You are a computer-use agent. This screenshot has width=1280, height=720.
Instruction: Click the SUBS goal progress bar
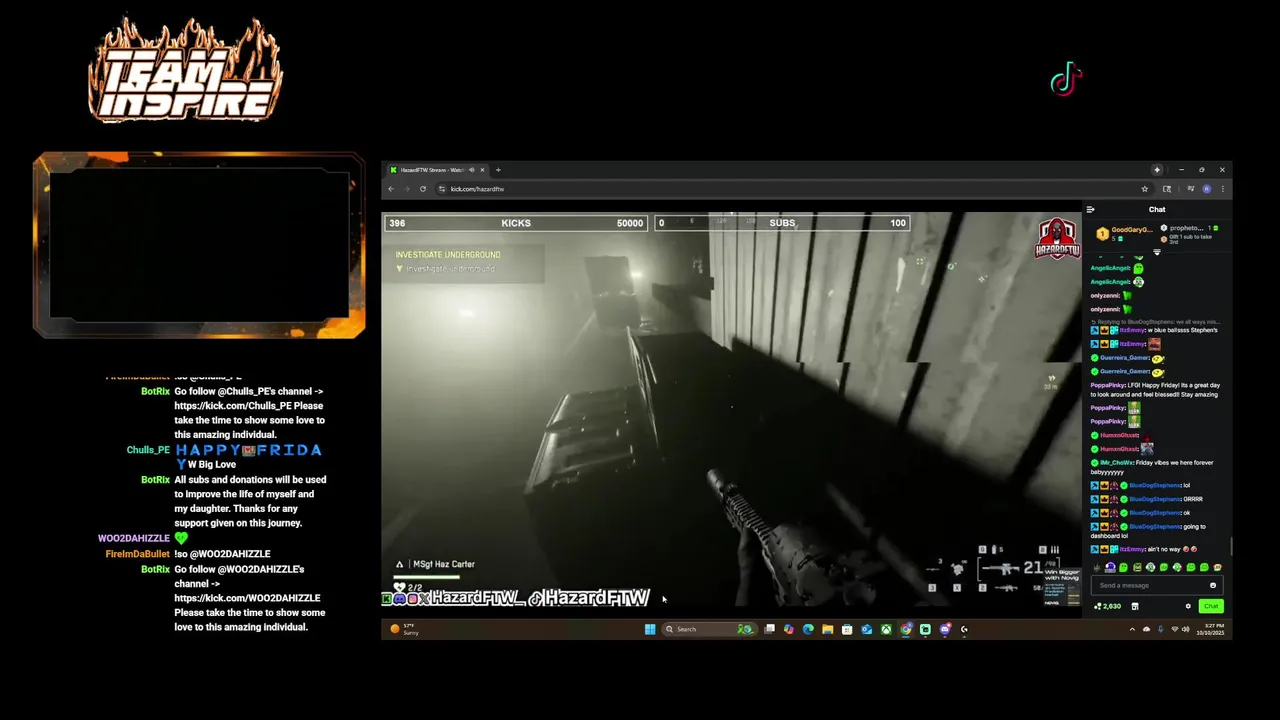point(782,223)
